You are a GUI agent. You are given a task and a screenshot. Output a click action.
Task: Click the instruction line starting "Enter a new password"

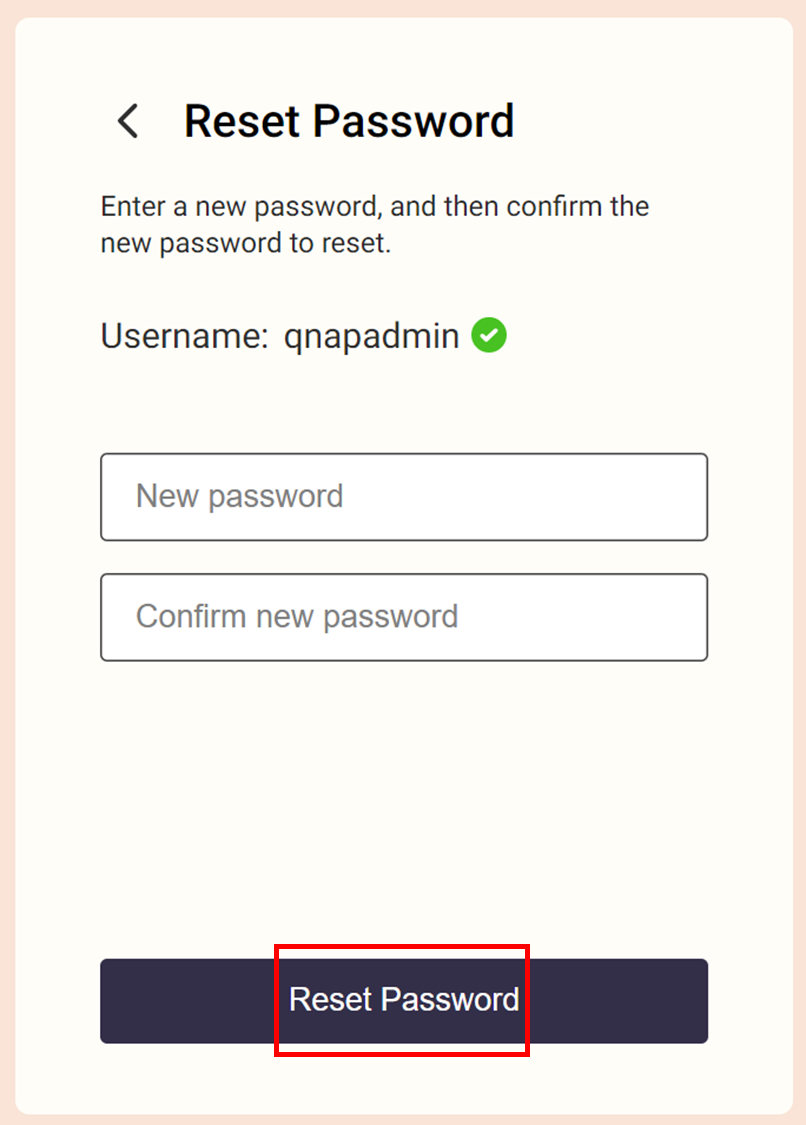375,207
